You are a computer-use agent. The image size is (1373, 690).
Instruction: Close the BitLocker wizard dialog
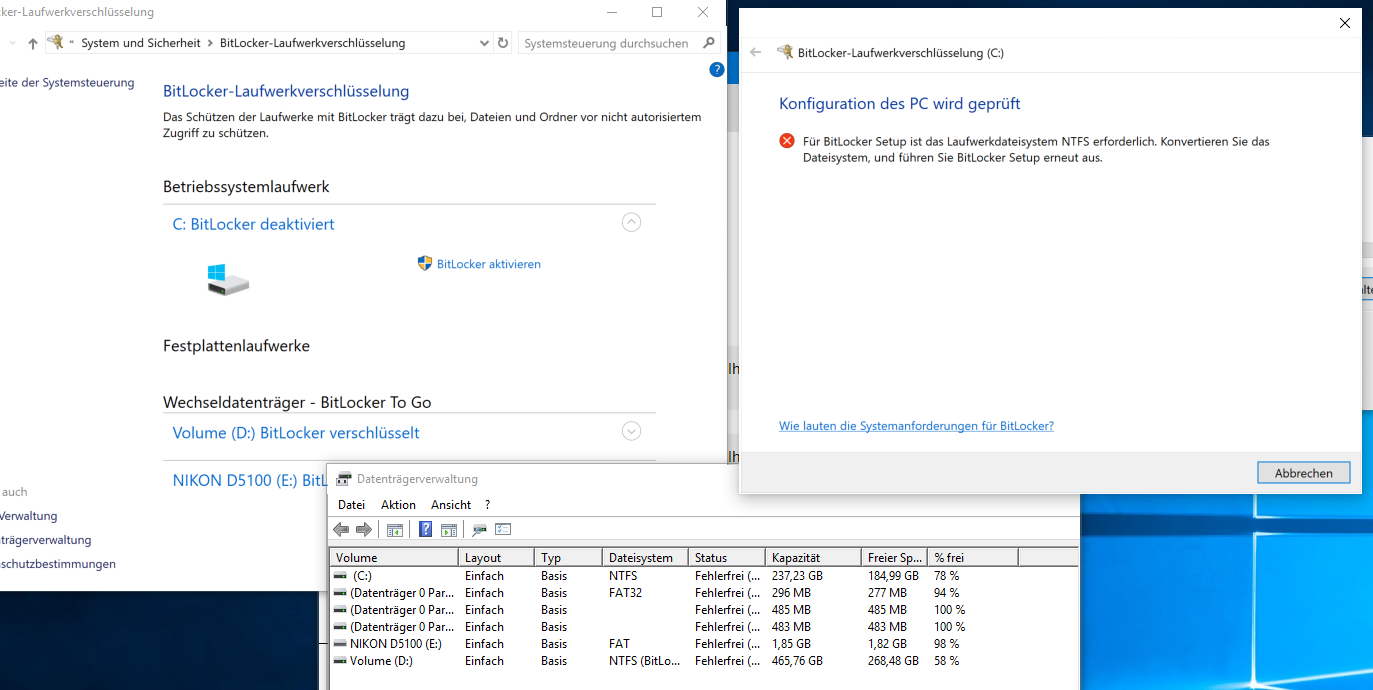1344,22
